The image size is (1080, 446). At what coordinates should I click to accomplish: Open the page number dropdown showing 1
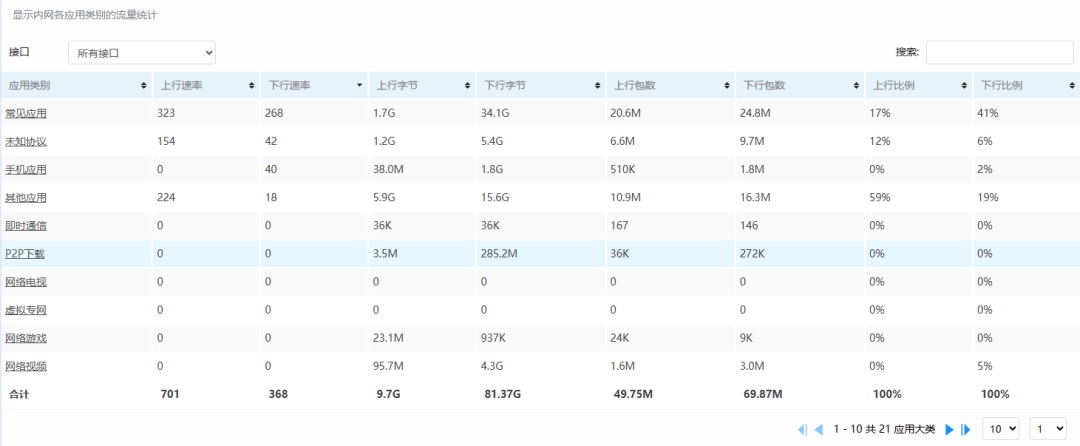coord(1048,429)
